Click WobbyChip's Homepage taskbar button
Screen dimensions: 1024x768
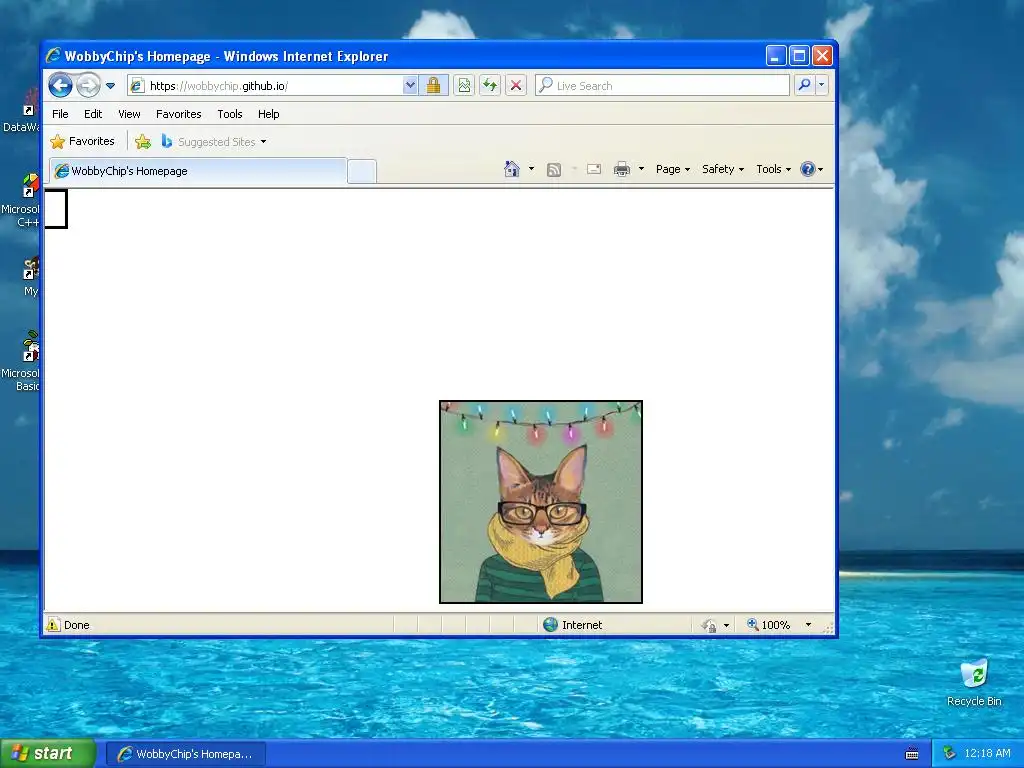tap(185, 754)
